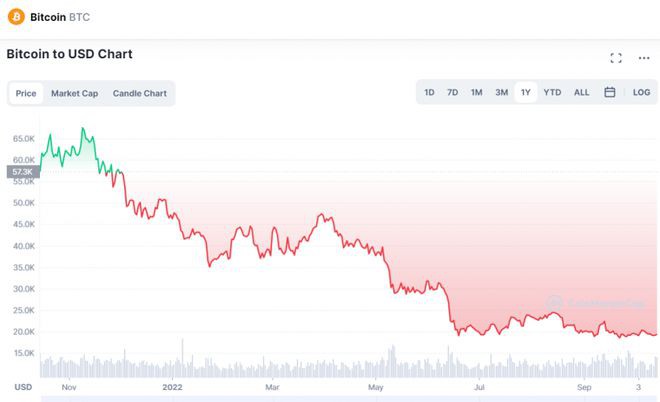660x402 pixels.
Task: Select the 1M time range
Action: tap(476, 93)
